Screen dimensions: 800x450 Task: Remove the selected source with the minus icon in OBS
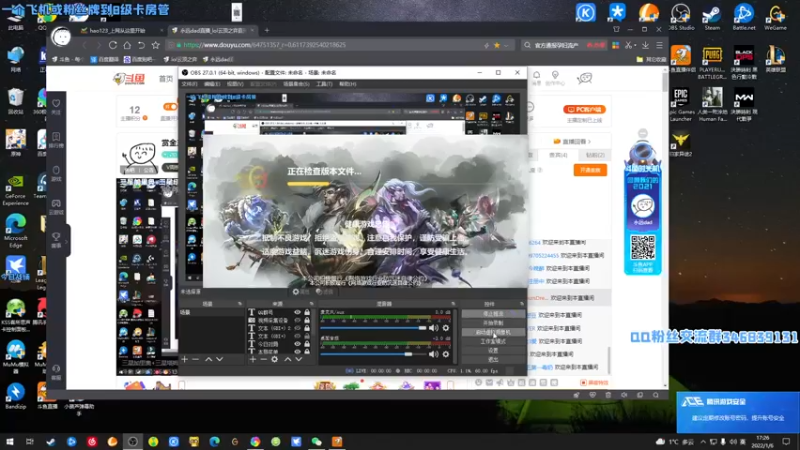pos(263,359)
